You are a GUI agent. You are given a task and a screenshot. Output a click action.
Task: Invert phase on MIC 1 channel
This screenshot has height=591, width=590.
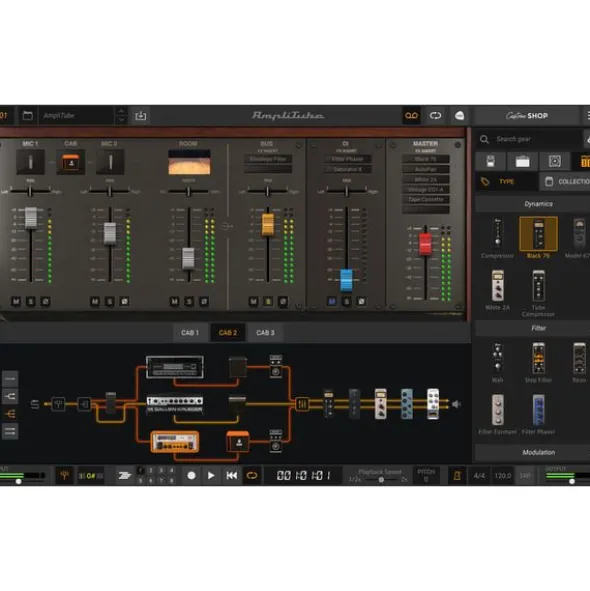[x=45, y=302]
